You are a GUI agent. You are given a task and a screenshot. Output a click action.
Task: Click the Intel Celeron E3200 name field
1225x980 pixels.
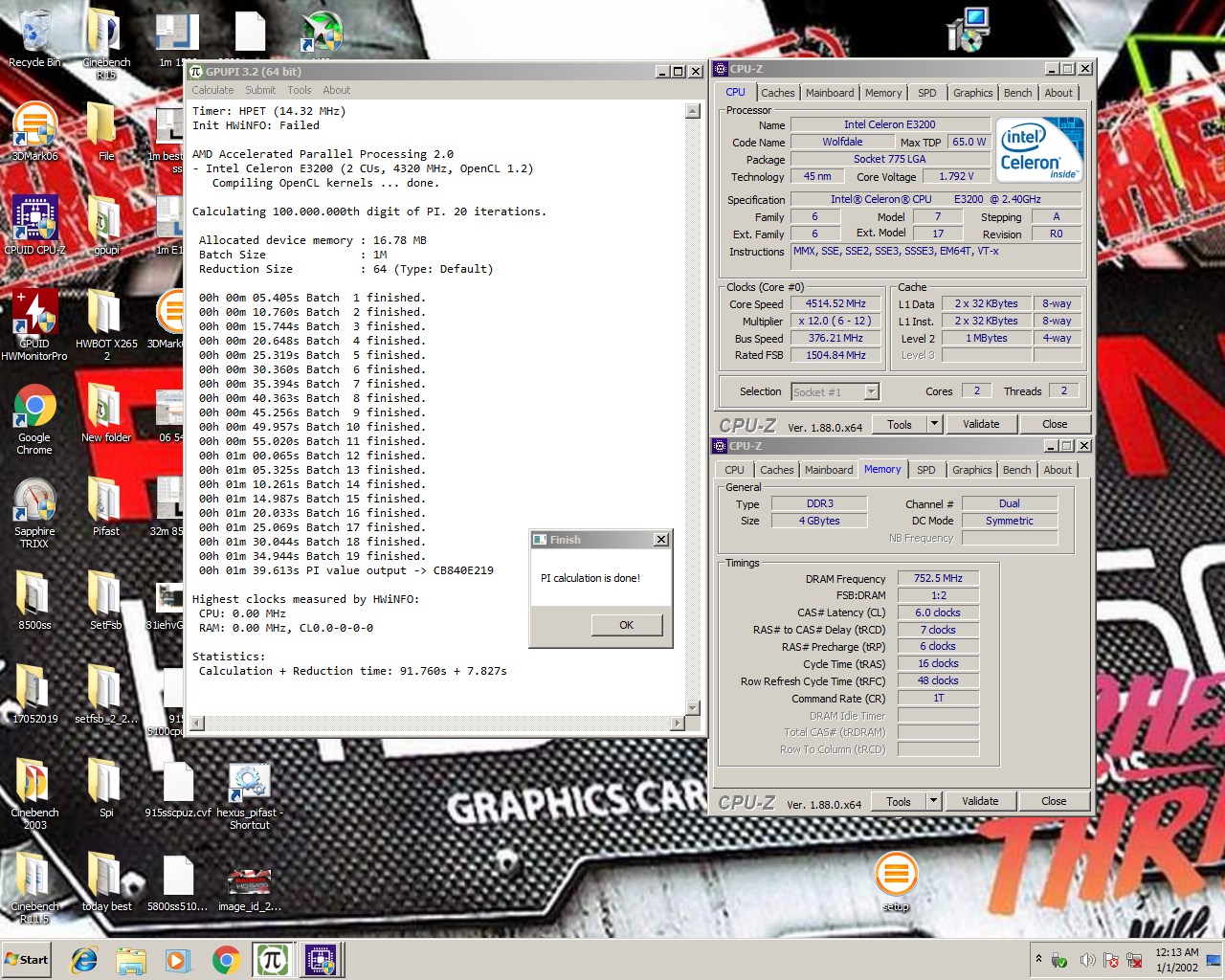click(890, 124)
